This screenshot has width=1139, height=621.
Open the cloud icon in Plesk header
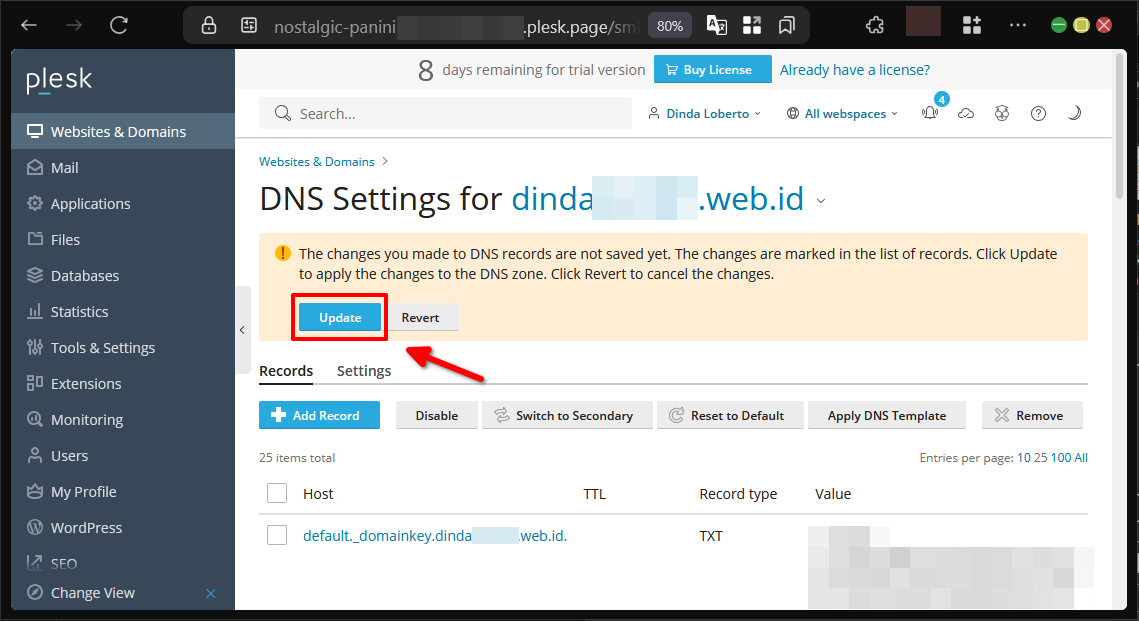click(x=966, y=114)
